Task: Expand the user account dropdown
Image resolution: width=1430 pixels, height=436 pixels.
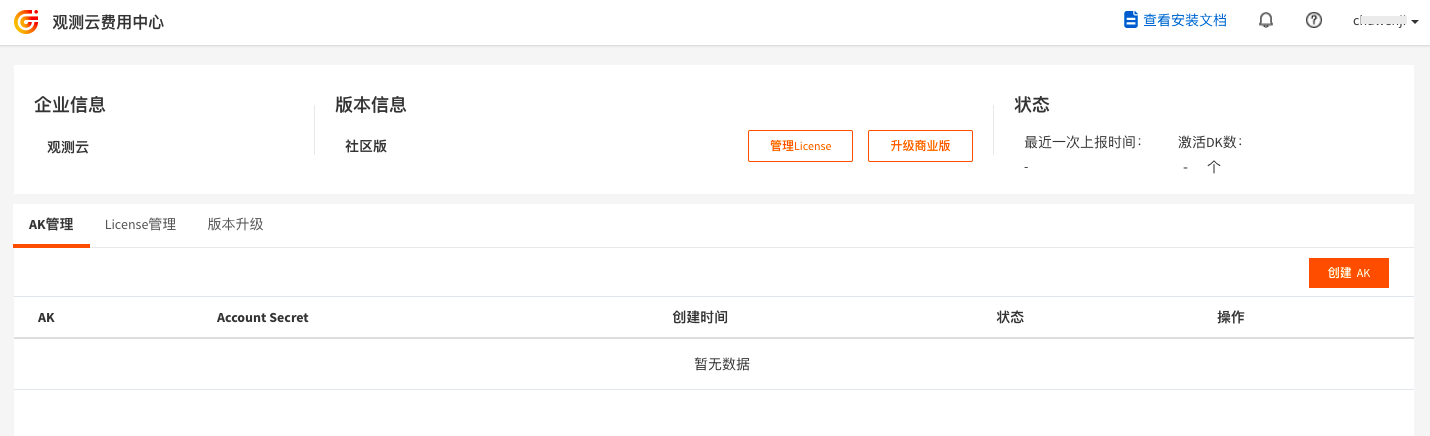Action: click(x=1385, y=21)
